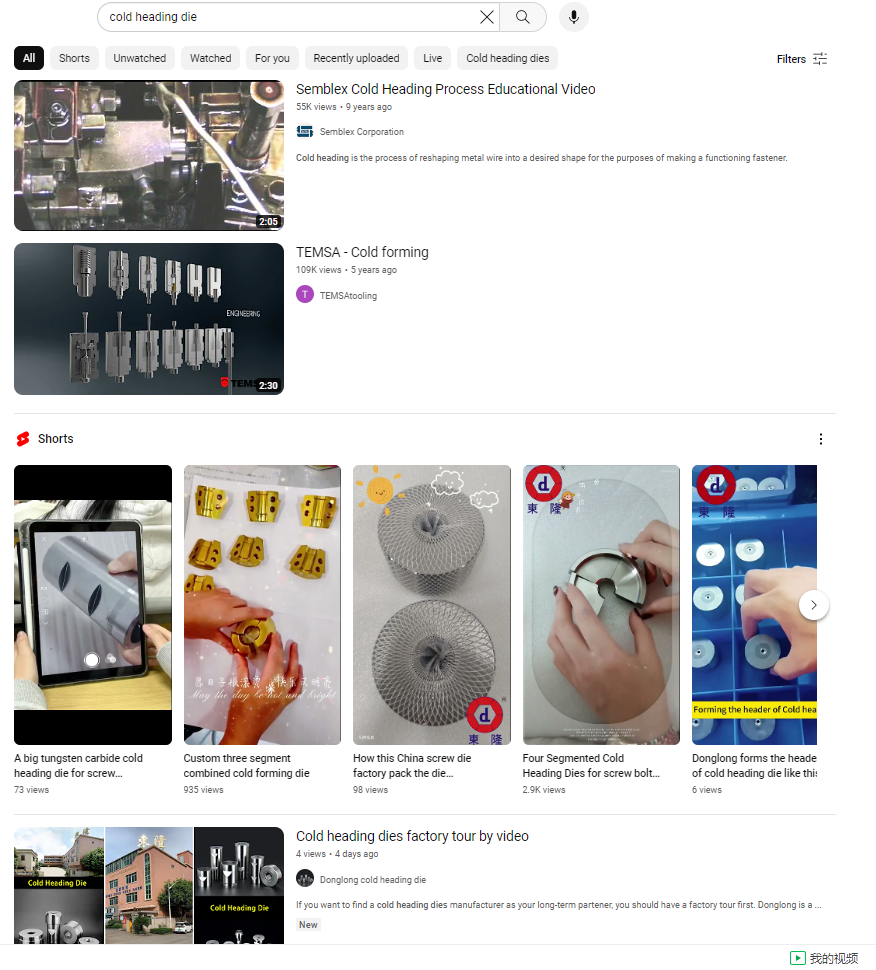
Task: Open the Semblex Corporation channel avatar
Action: (304, 132)
